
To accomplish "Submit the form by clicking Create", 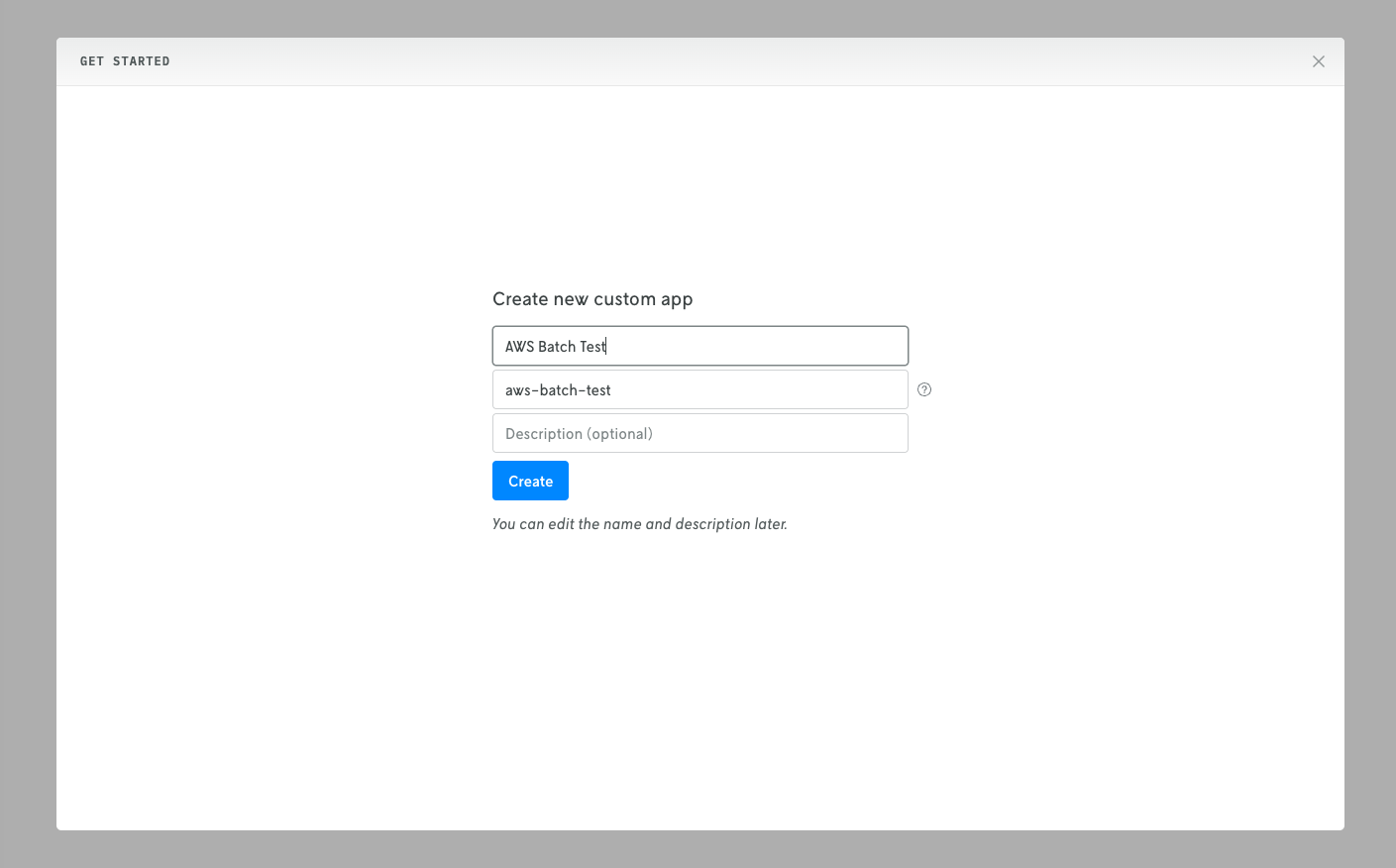I will pyautogui.click(x=530, y=481).
